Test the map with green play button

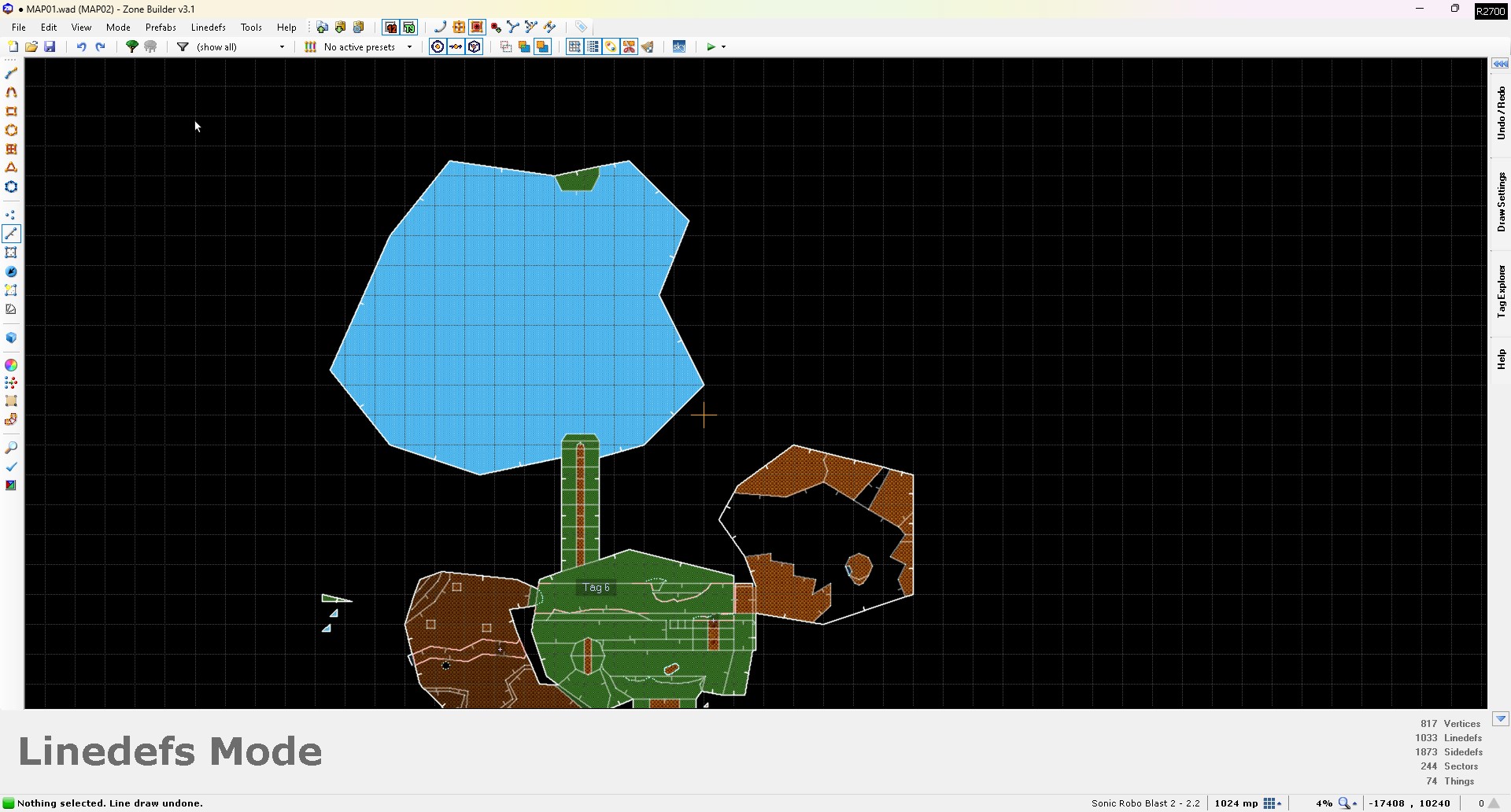click(x=711, y=47)
